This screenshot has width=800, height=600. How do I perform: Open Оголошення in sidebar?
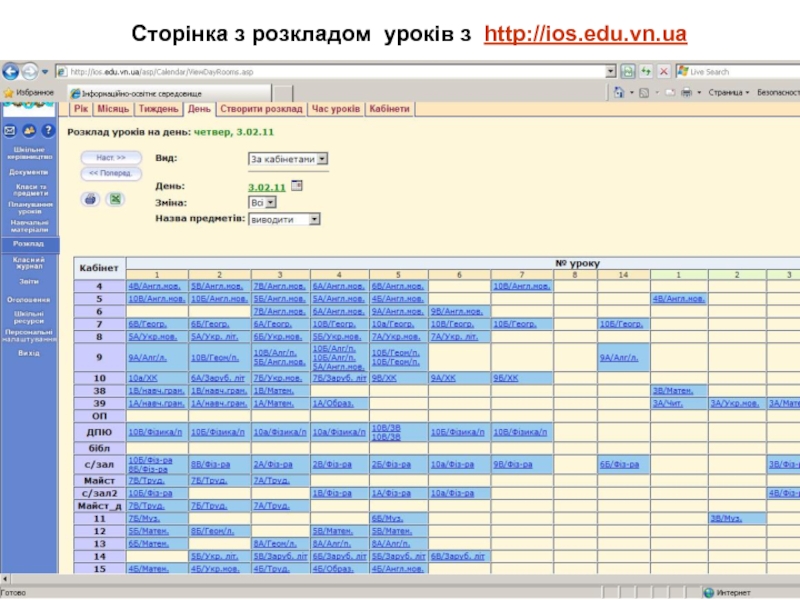(29, 300)
